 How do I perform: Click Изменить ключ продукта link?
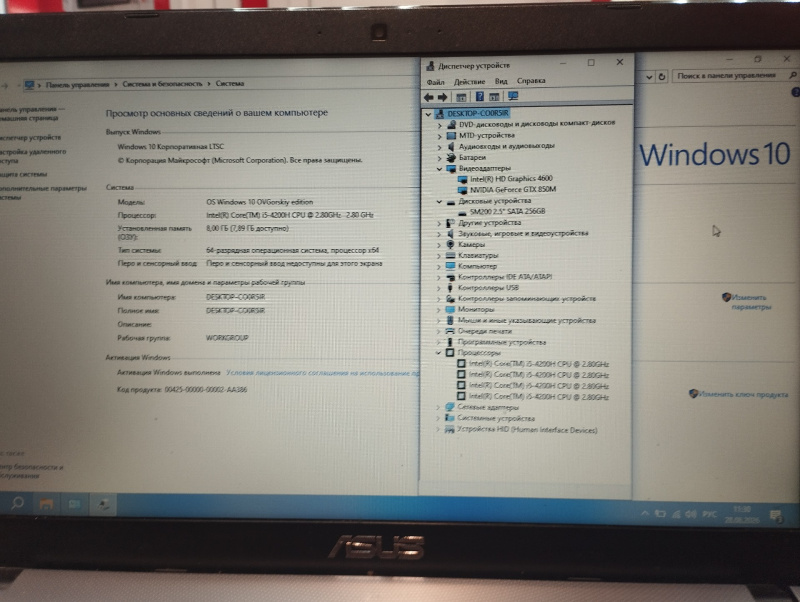(743, 394)
